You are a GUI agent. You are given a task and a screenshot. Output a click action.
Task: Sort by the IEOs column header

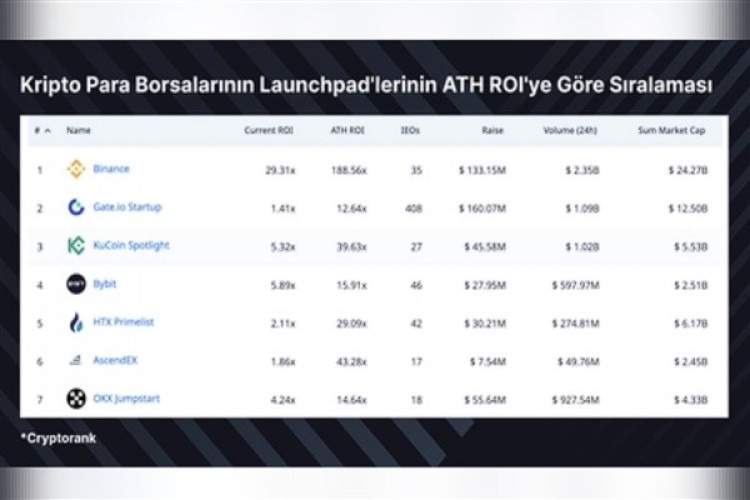(x=410, y=130)
